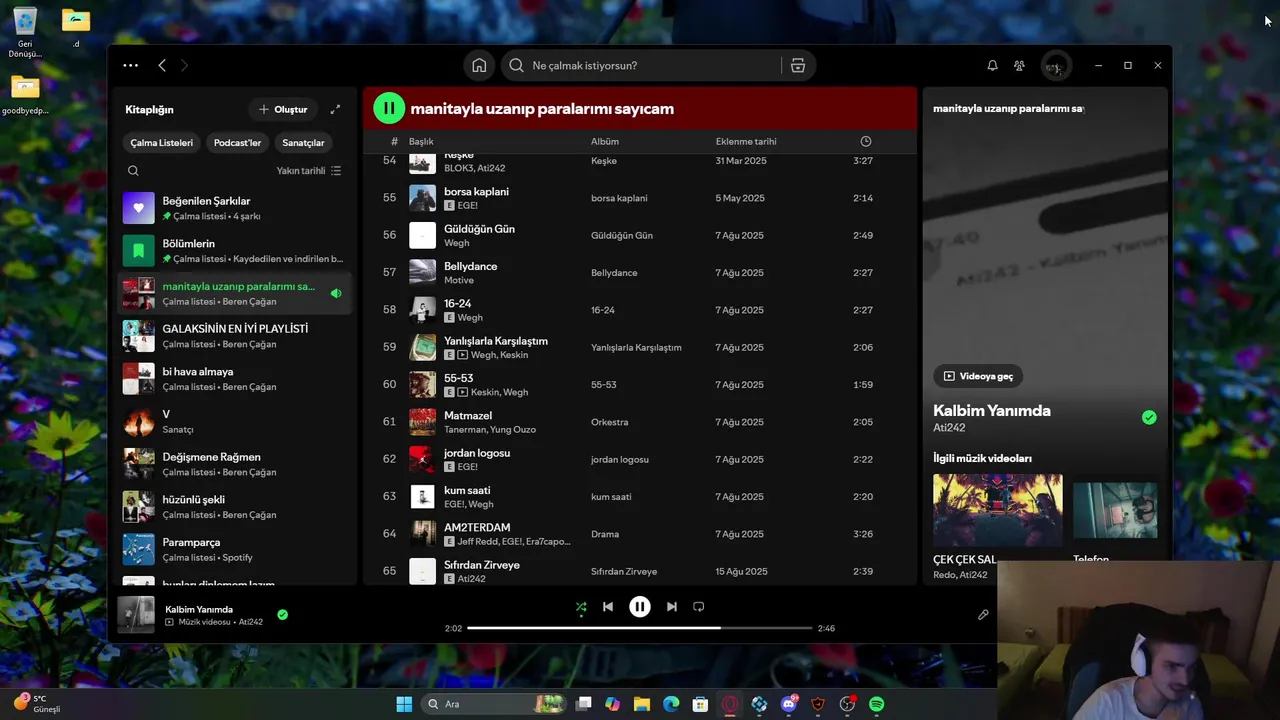This screenshot has width=1280, height=720.
Task: Pause the playlist with the green button
Action: click(389, 108)
